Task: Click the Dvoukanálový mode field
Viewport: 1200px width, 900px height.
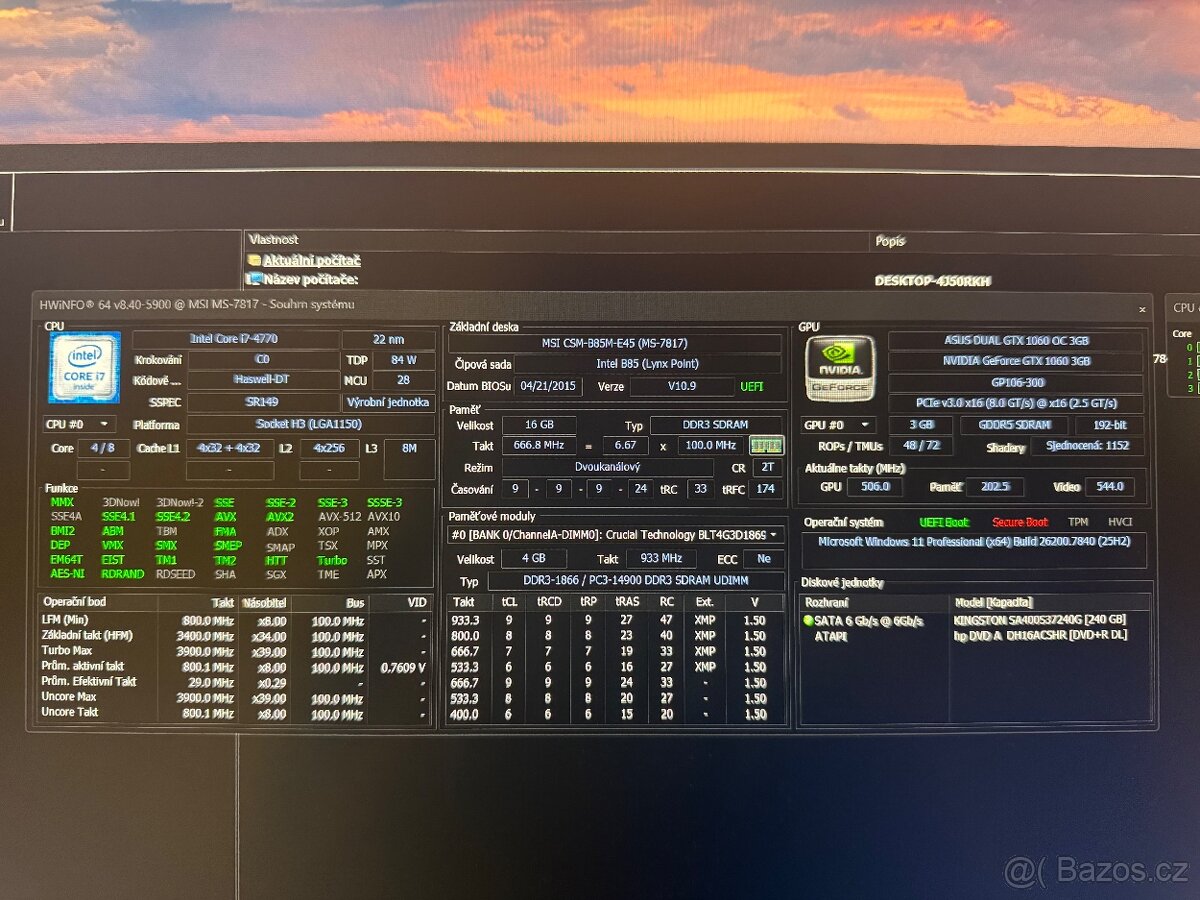Action: [607, 467]
